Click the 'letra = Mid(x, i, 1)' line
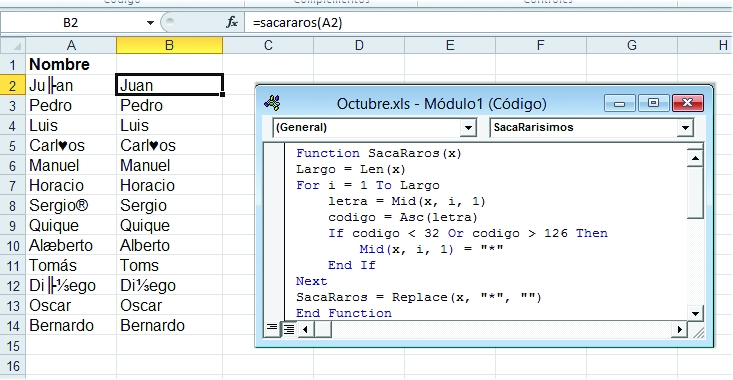This screenshot has width=733, height=380. pos(407,201)
